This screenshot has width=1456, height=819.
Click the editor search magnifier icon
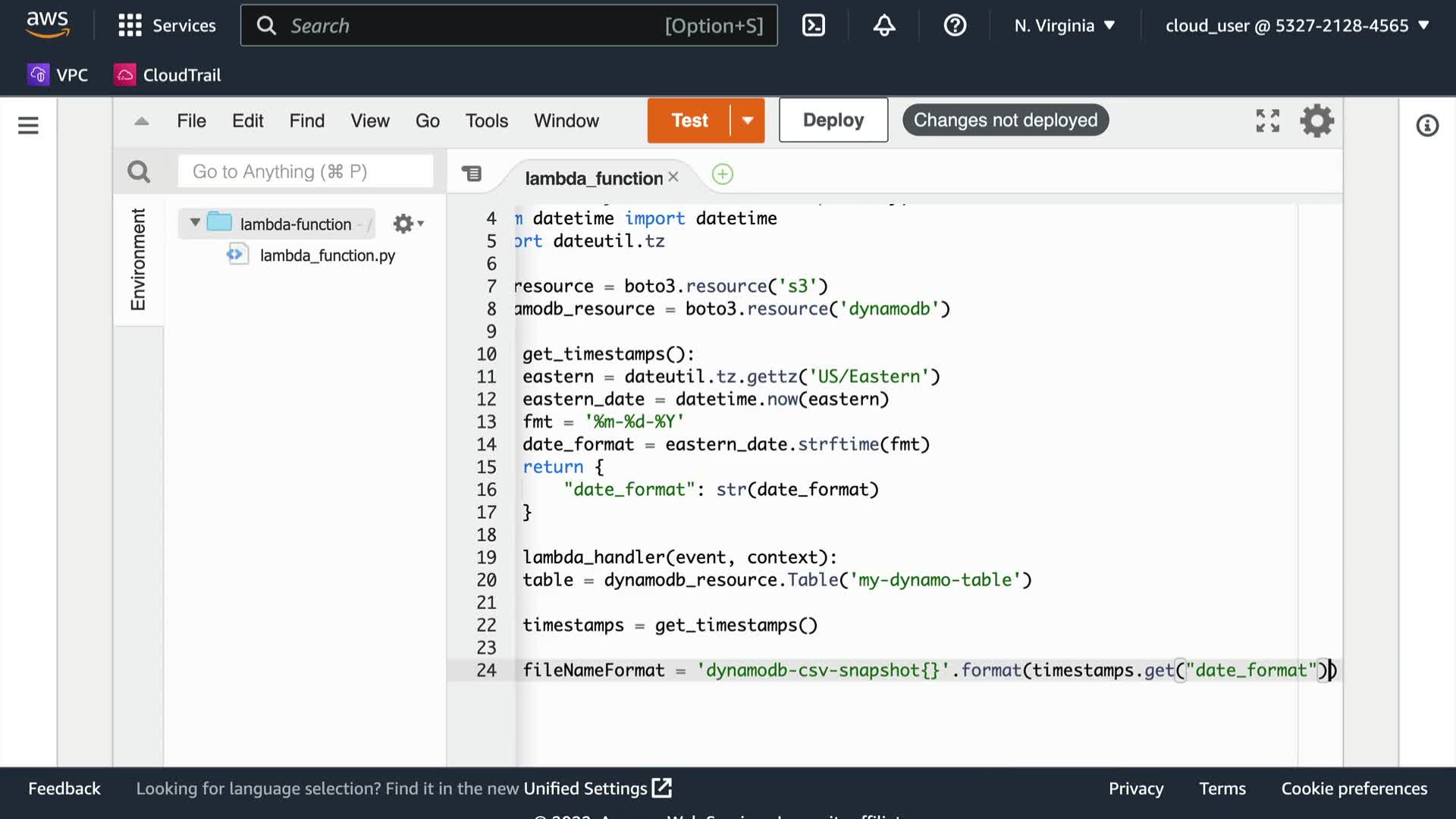139,172
